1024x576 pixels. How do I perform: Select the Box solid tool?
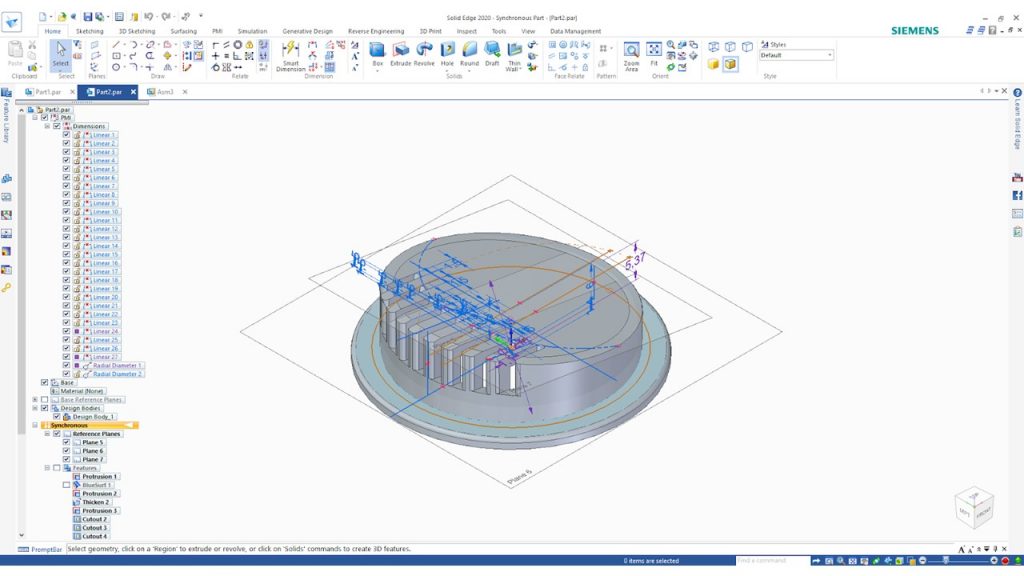pos(377,52)
